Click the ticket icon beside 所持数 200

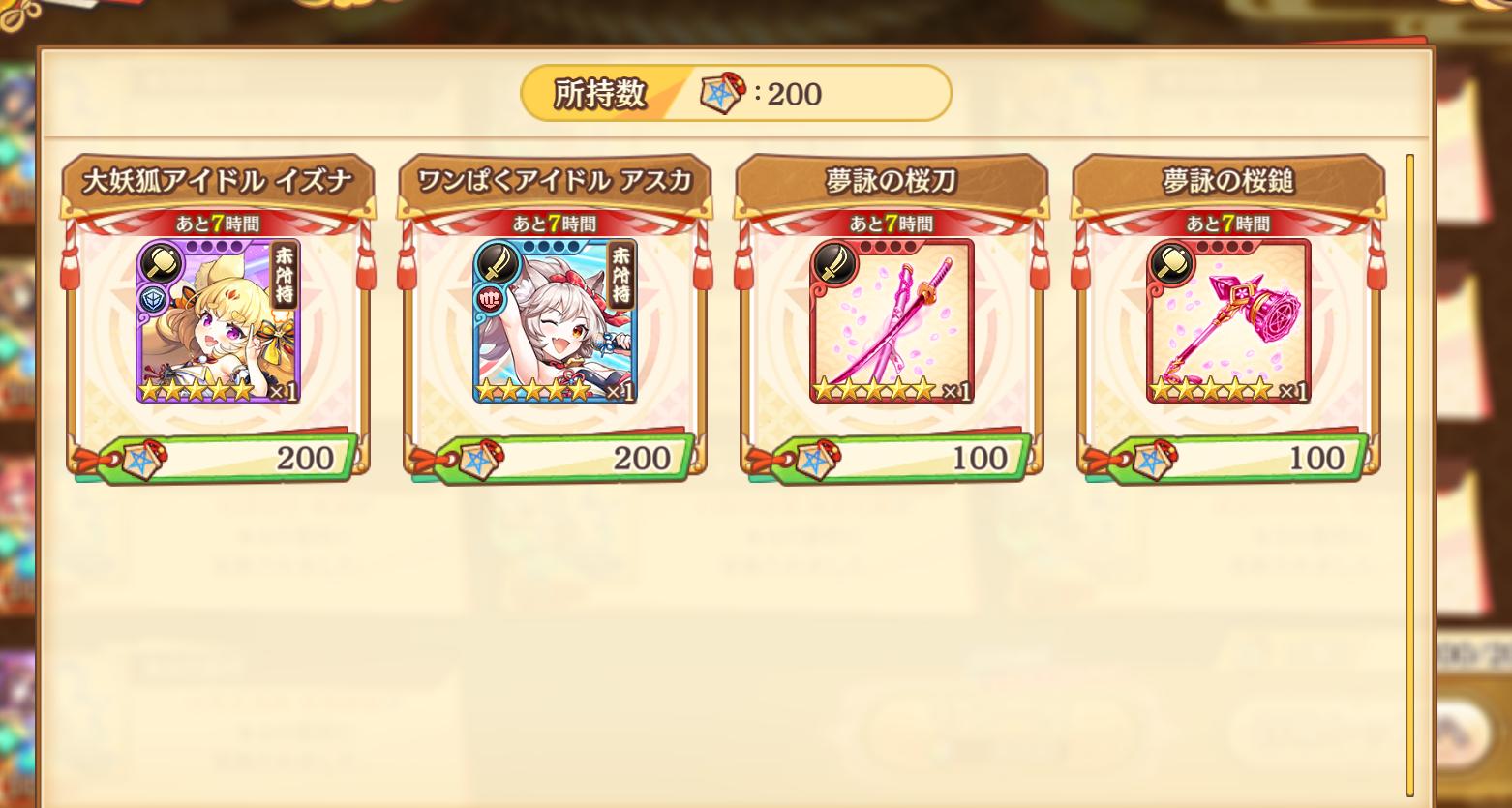coord(721,94)
